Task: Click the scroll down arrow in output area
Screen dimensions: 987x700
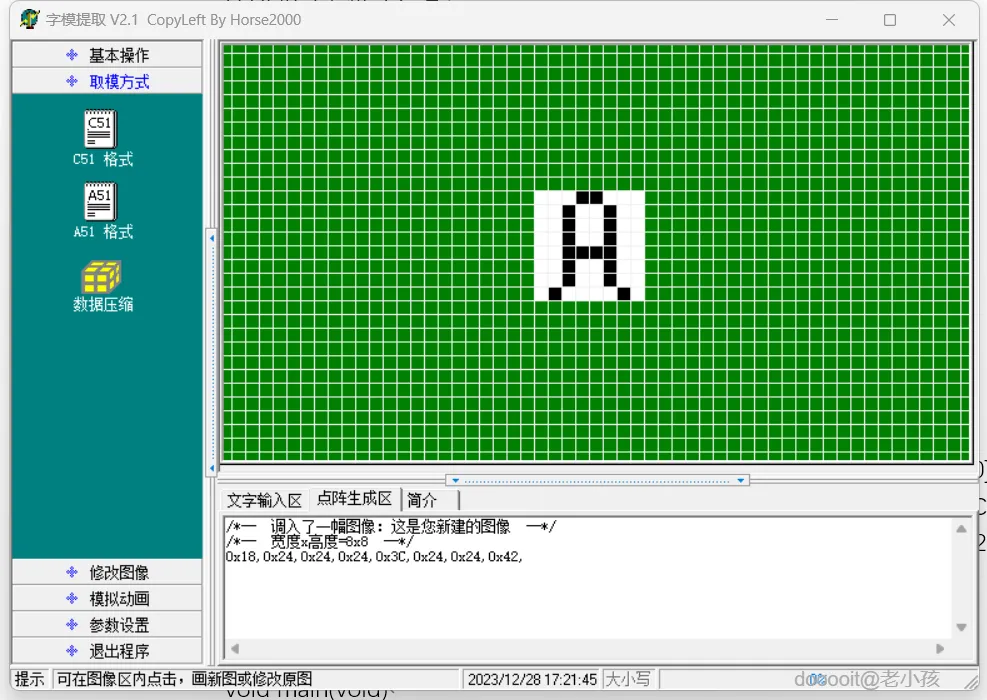Action: click(961, 627)
